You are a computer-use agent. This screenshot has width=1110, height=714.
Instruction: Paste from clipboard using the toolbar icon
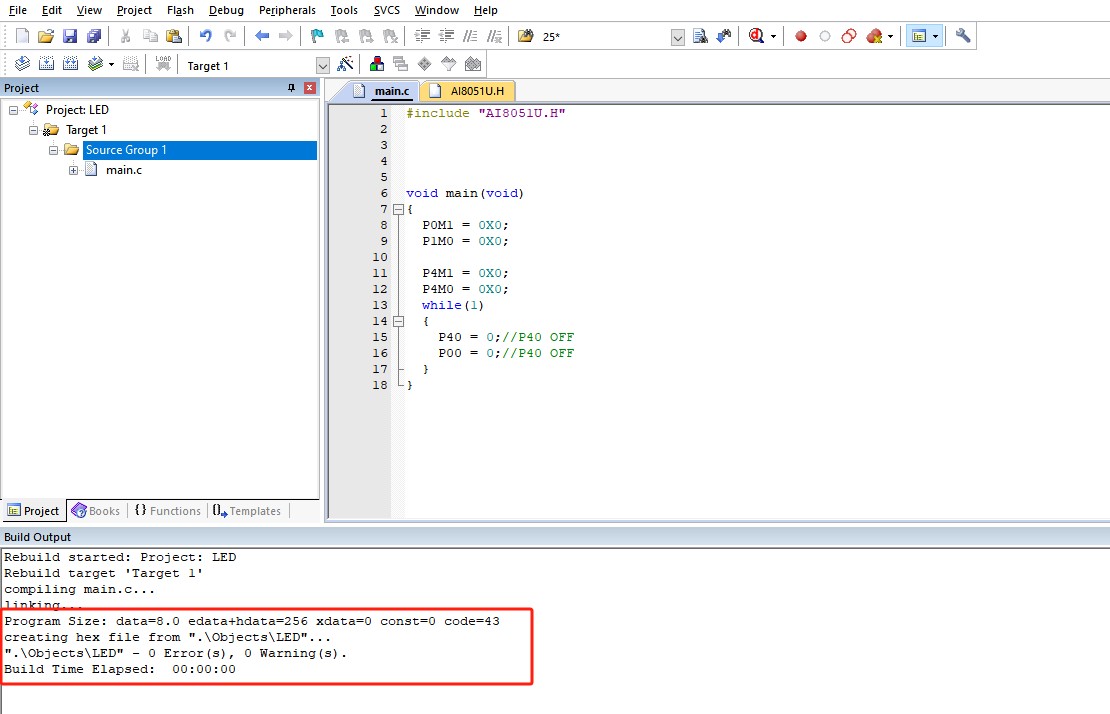point(173,36)
